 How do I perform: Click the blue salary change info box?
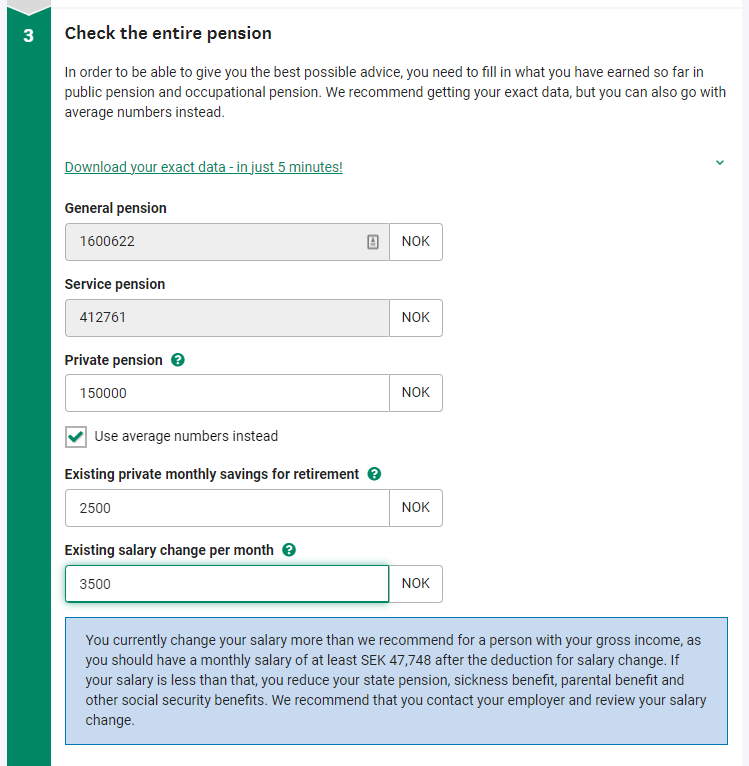click(396, 680)
